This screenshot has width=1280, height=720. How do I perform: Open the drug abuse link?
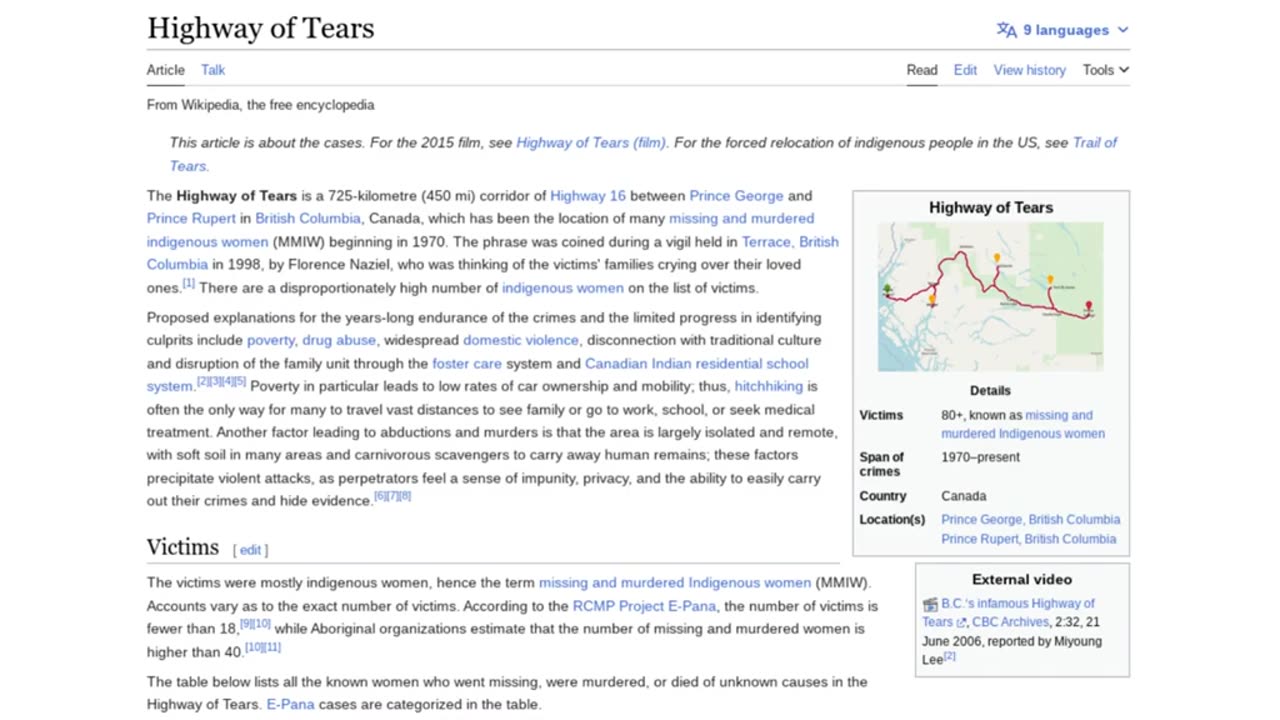(x=339, y=341)
